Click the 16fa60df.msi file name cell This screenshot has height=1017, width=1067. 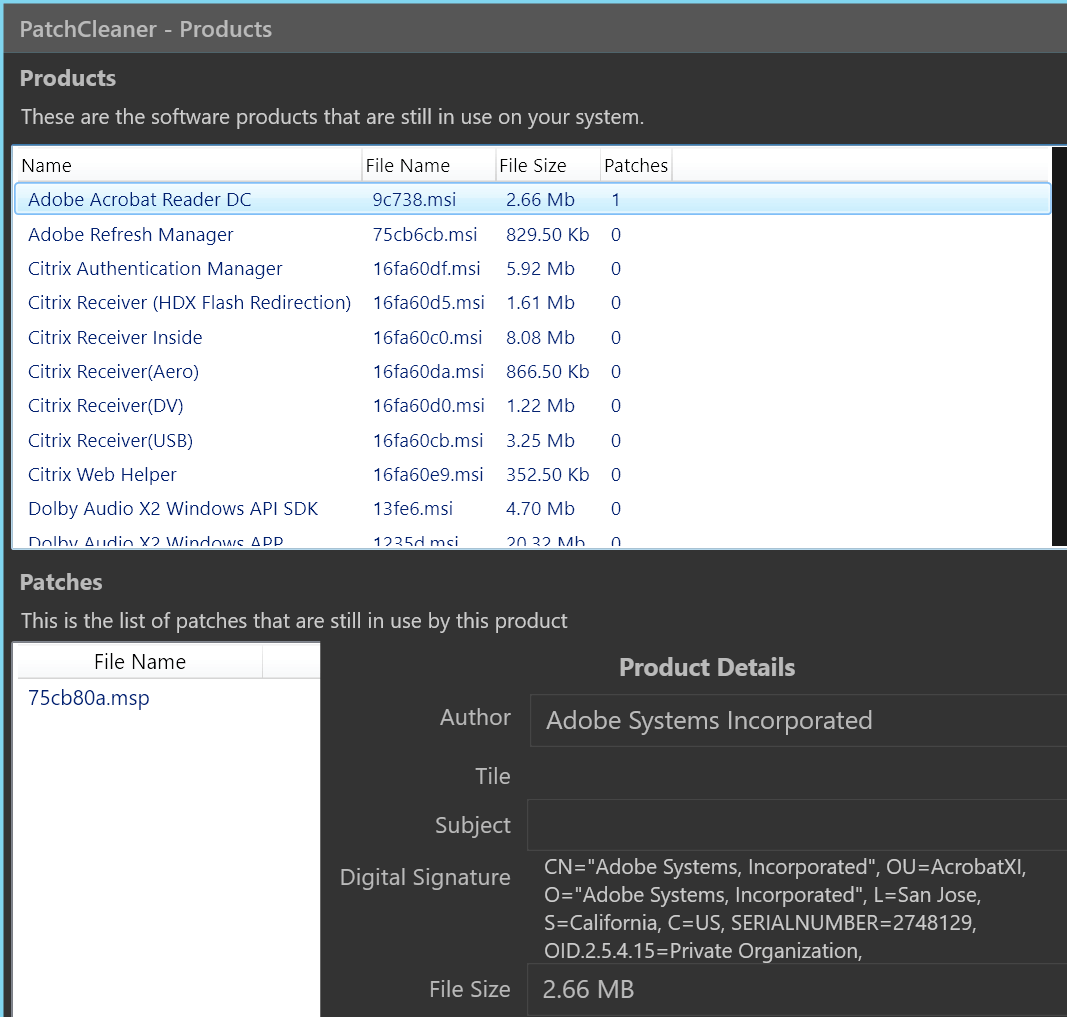(427, 269)
